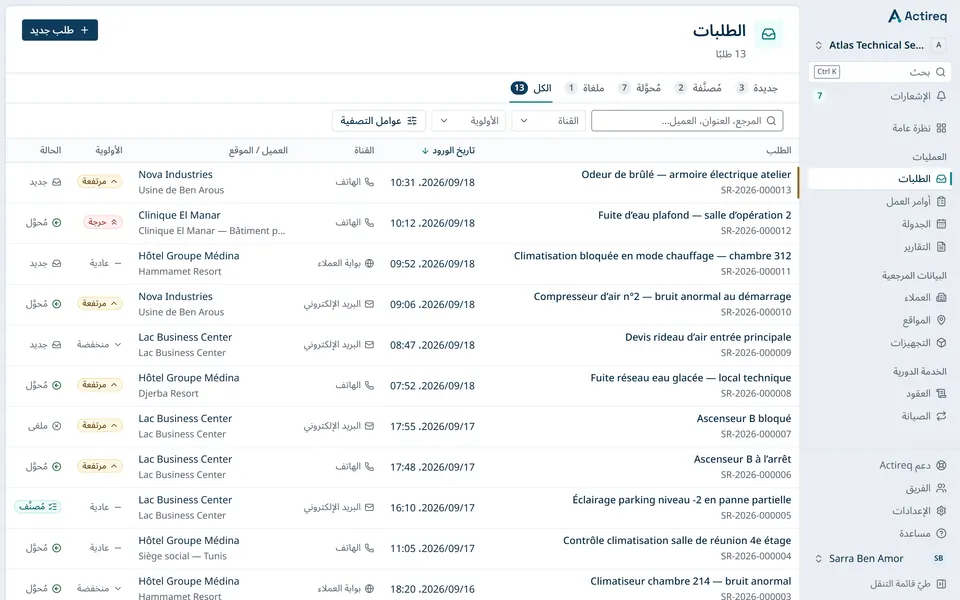
Task: Click Djerba Resort site text
Action: [x=168, y=394]
